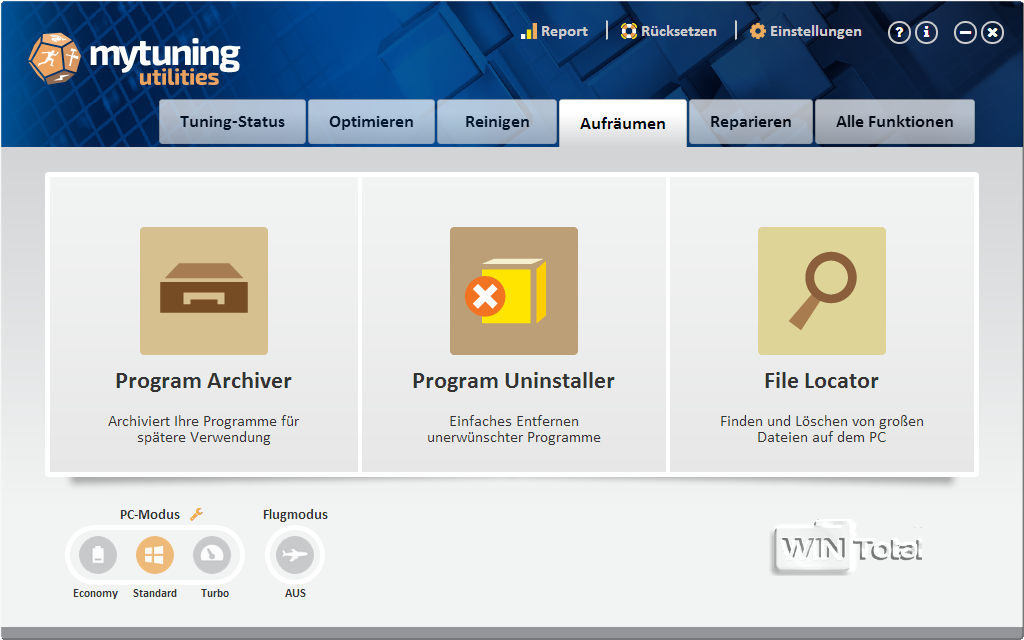Click the Turbo label text
Screen dimensions: 1024x640
tap(215, 593)
